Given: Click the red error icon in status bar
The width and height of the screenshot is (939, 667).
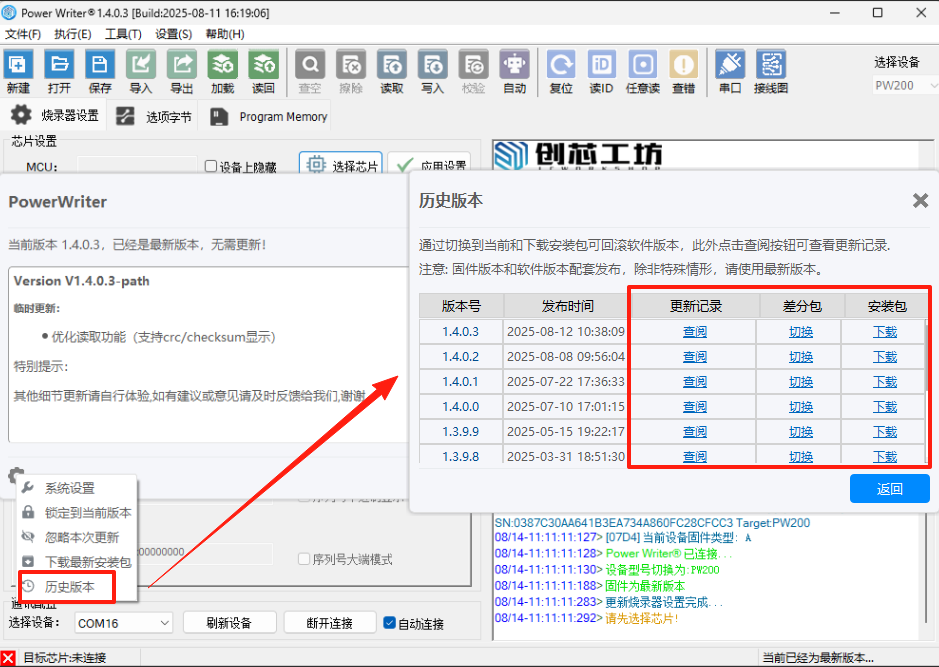Looking at the screenshot, I should pos(8,658).
